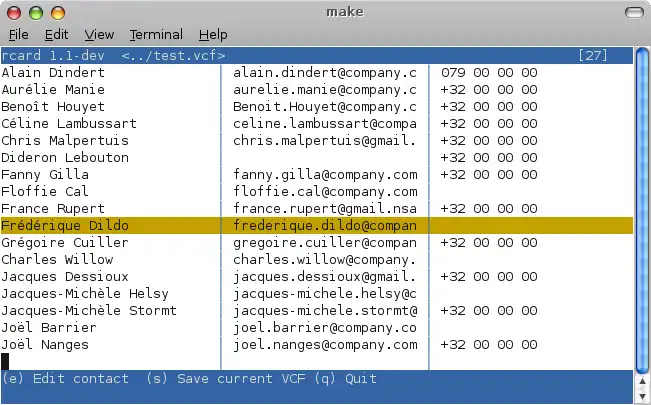Image resolution: width=651 pixels, height=405 pixels.
Task: Open the File menu
Action: (18, 34)
